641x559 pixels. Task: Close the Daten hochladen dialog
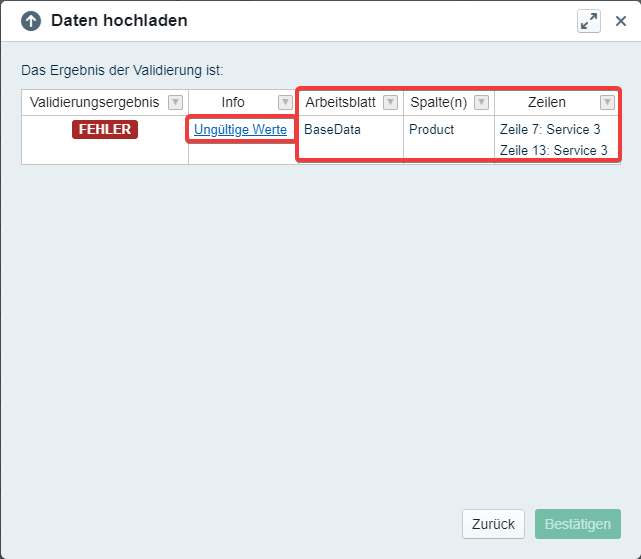tap(620, 21)
